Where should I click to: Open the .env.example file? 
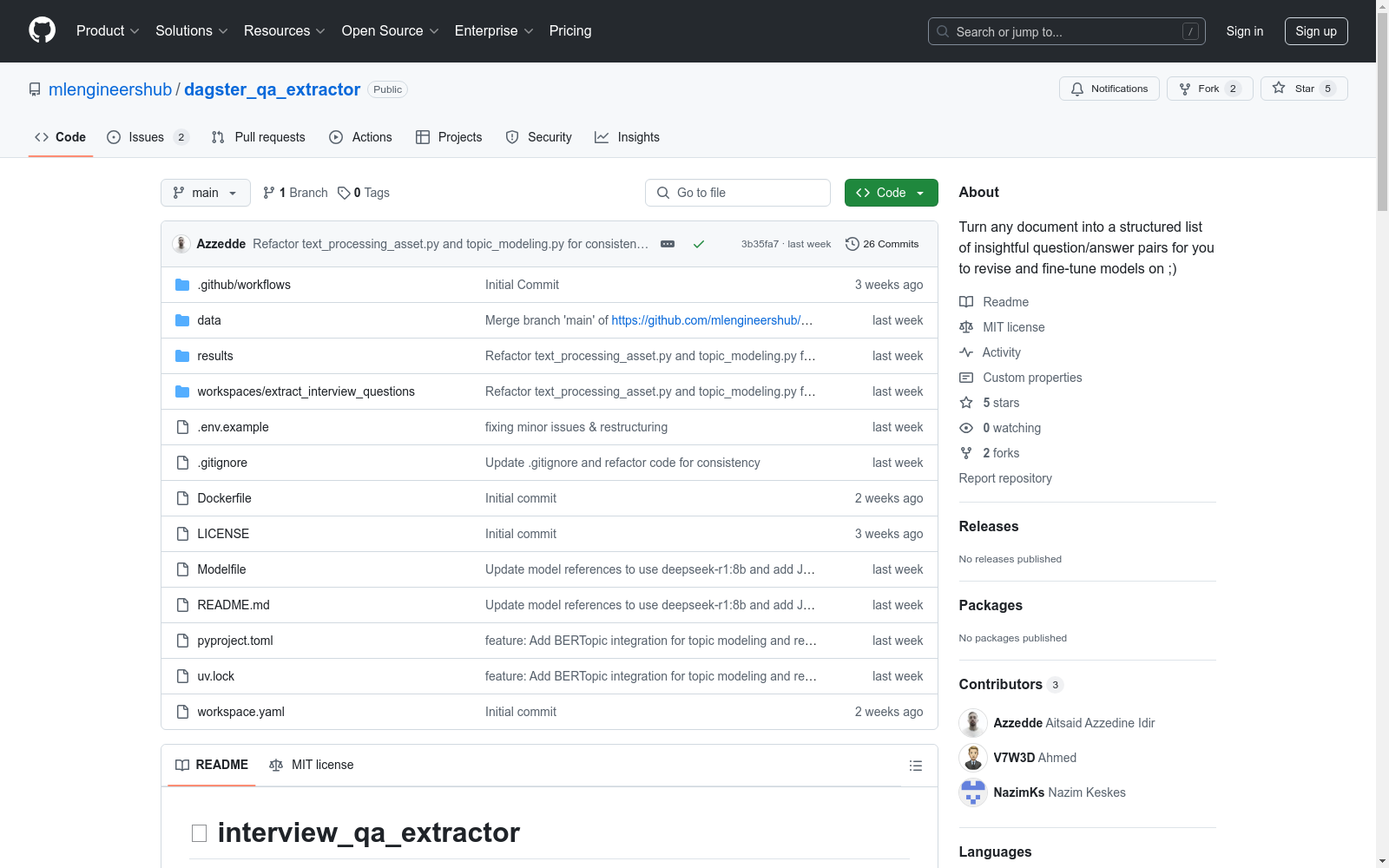click(233, 427)
